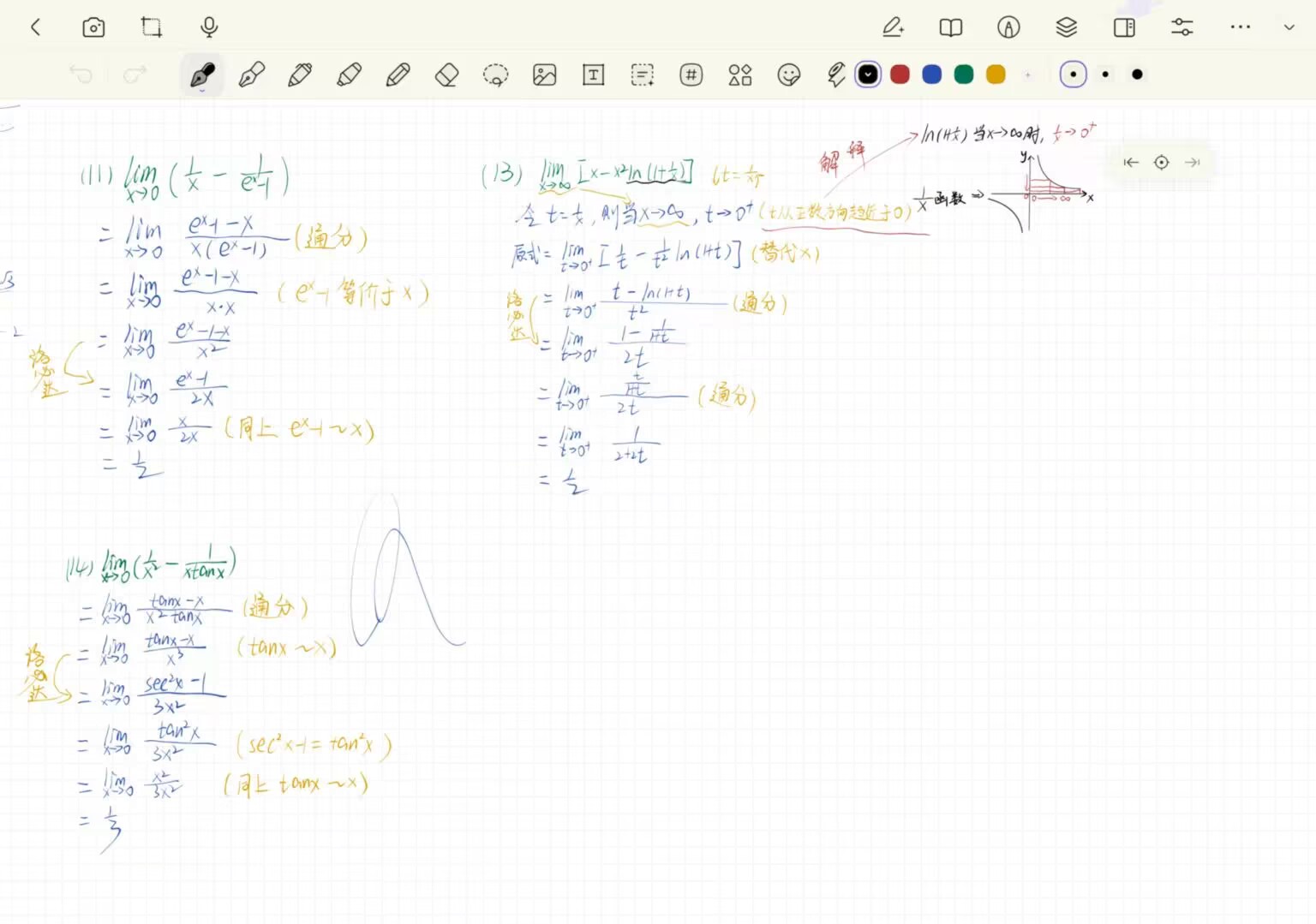Select the text box tool
The height and width of the screenshot is (924, 1316).
pos(593,75)
